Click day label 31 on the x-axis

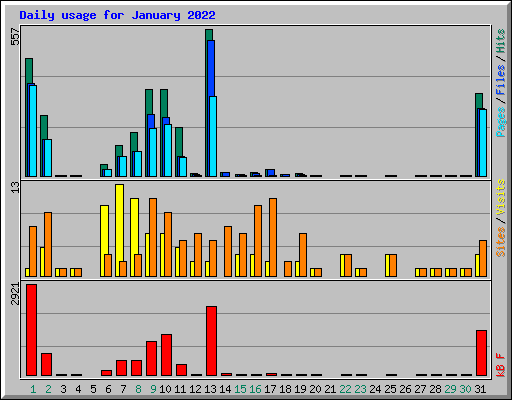pos(480,389)
